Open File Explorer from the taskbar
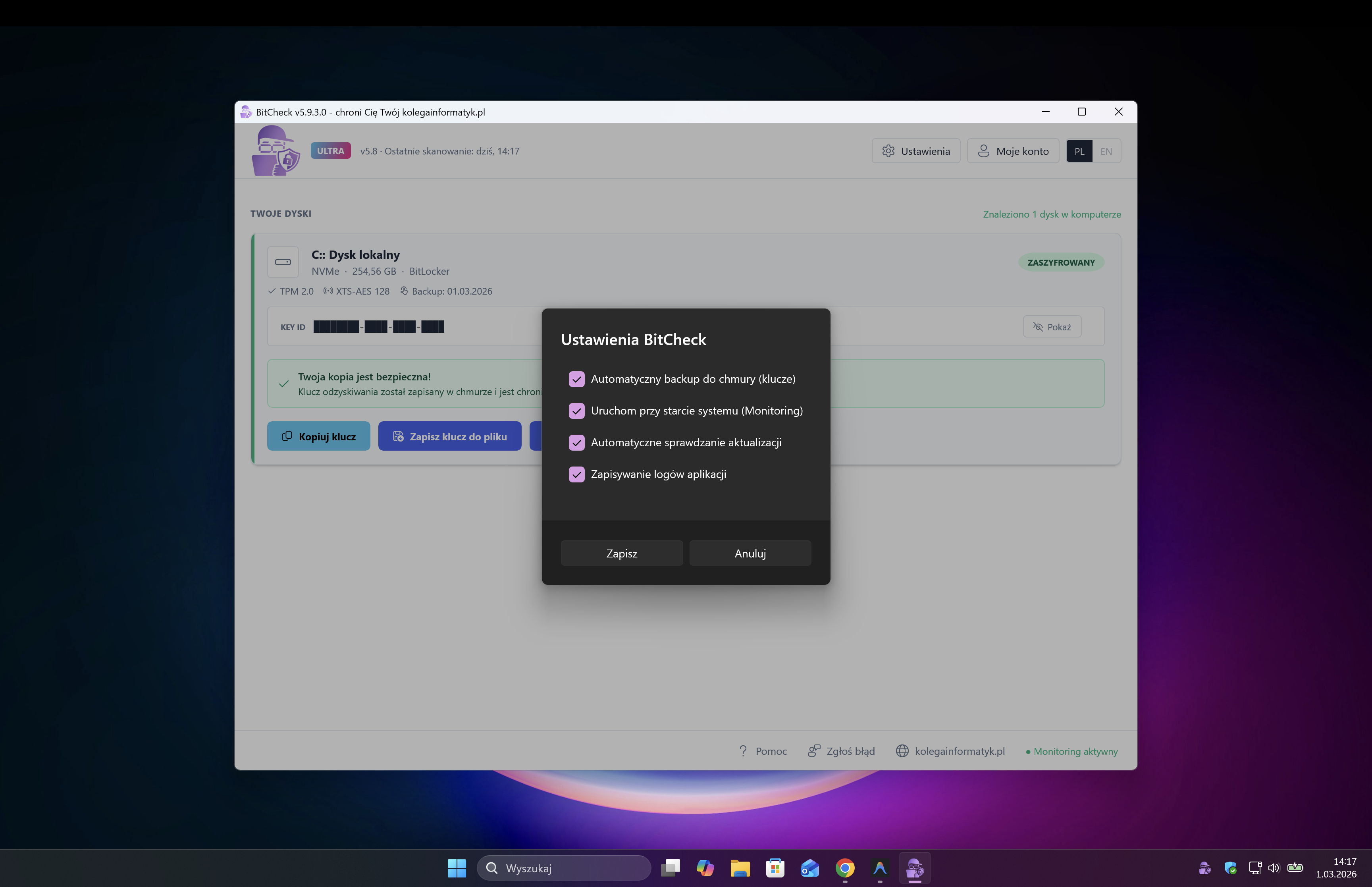Screen dimensions: 1372x887 (x=740, y=868)
